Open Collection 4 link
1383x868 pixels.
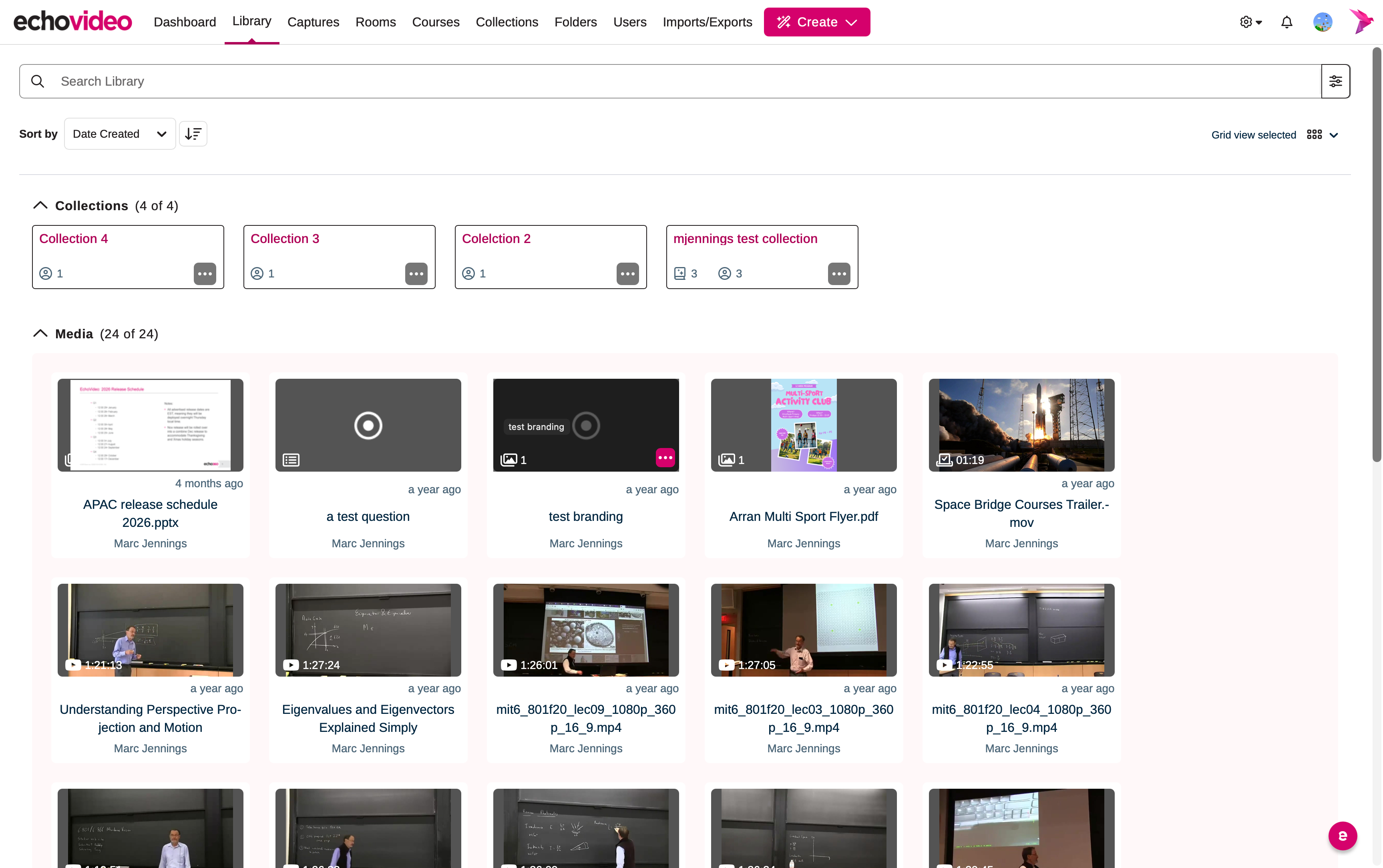coord(74,239)
